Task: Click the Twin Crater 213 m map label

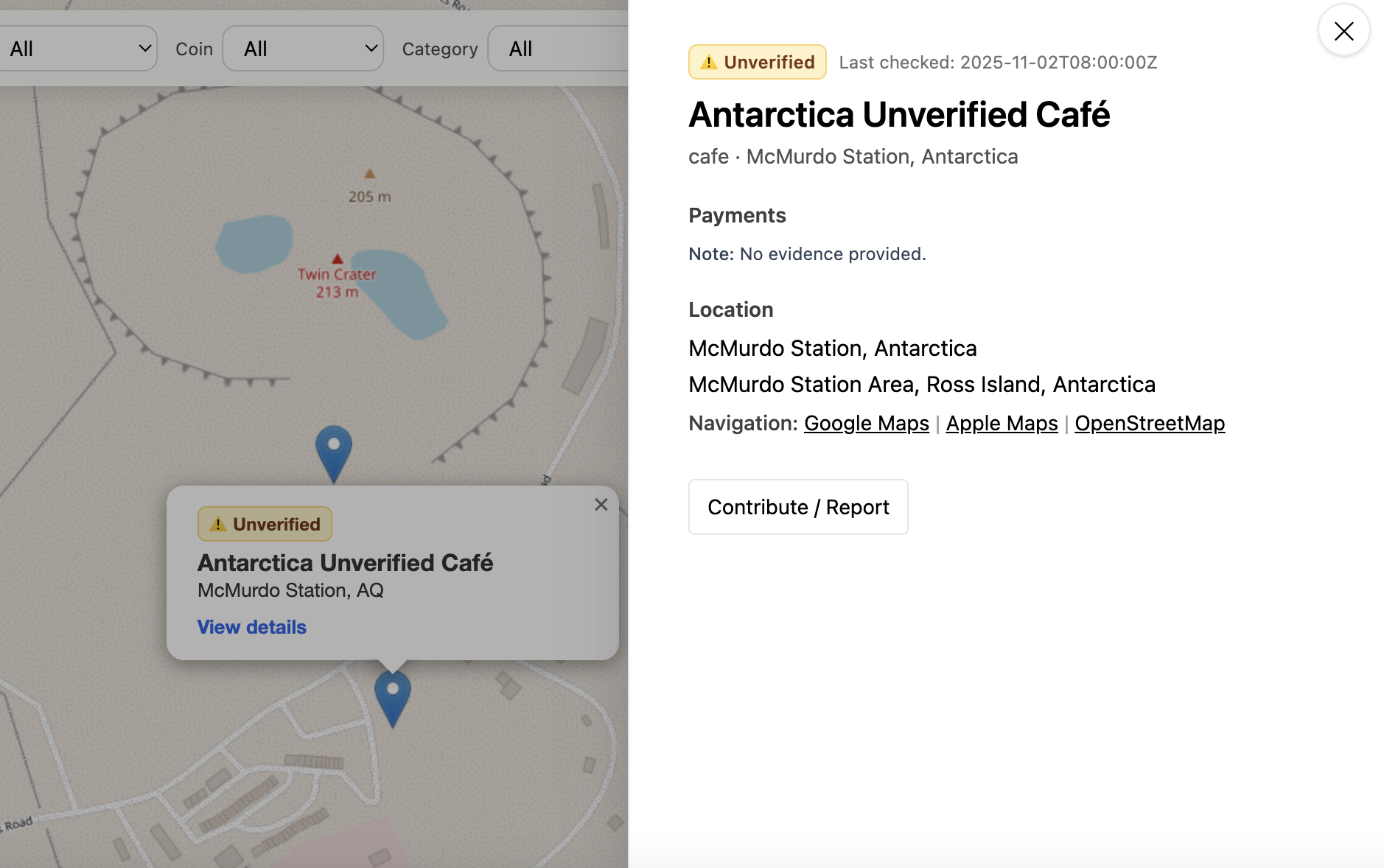Action: 337,283
